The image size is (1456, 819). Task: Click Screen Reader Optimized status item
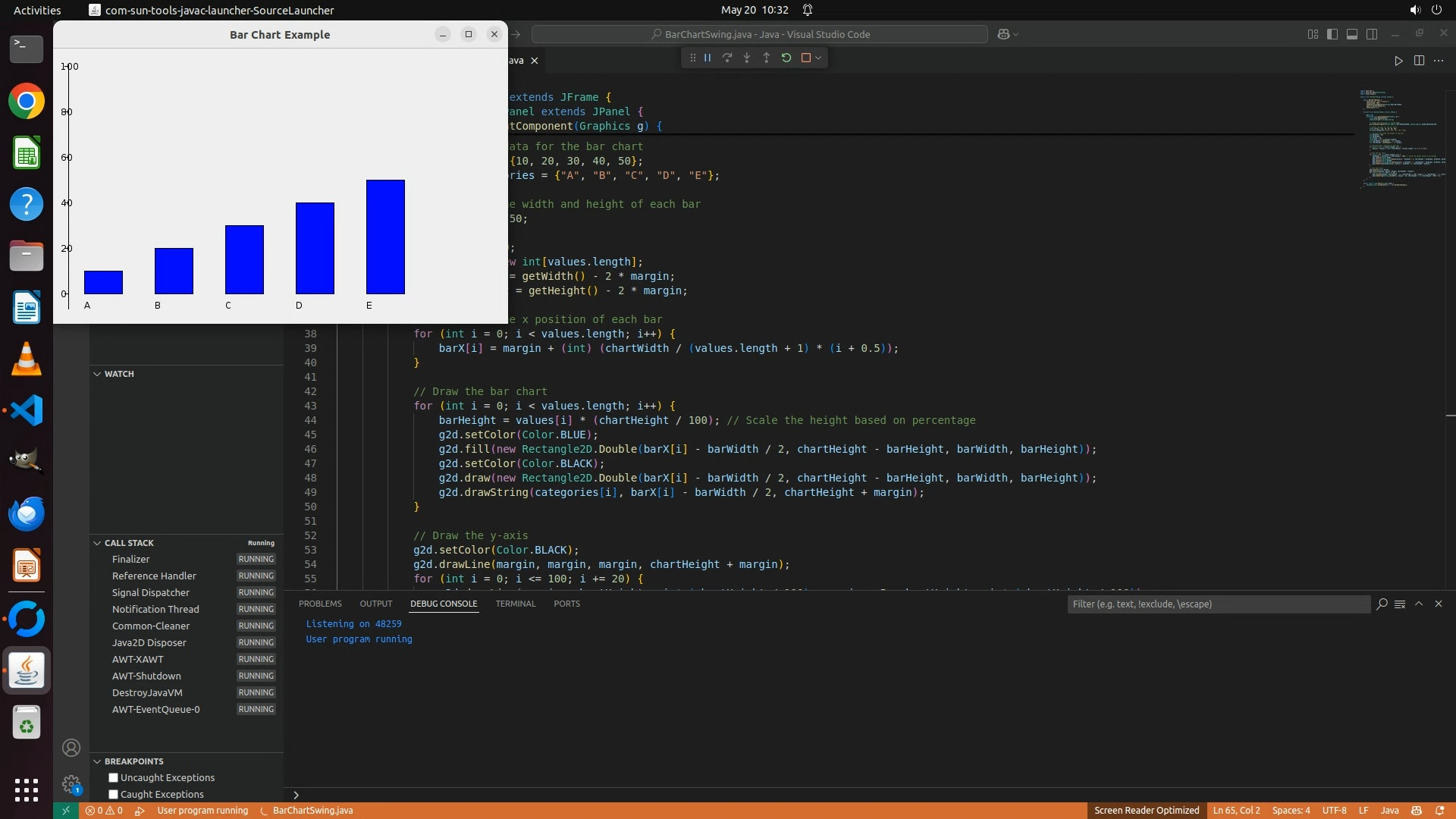[x=1147, y=811]
